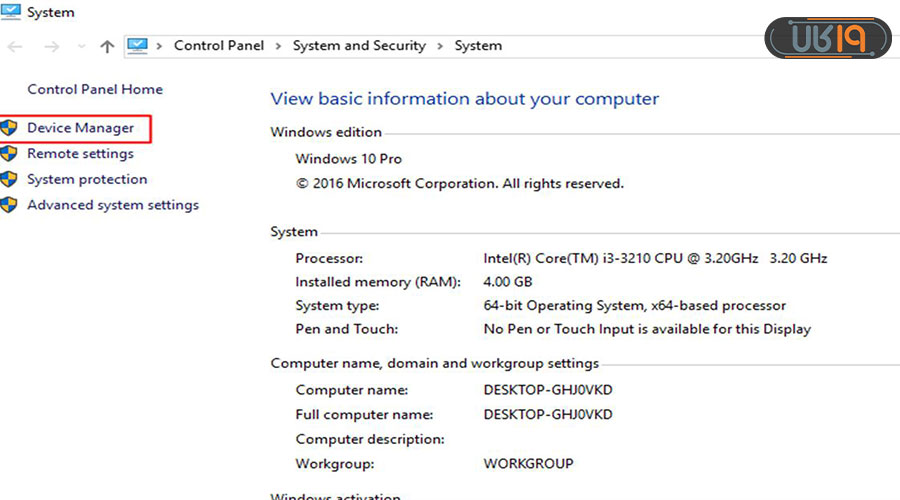The image size is (900, 500).
Task: Expand chevron after Control Panel breadcrumb
Action: (x=279, y=46)
